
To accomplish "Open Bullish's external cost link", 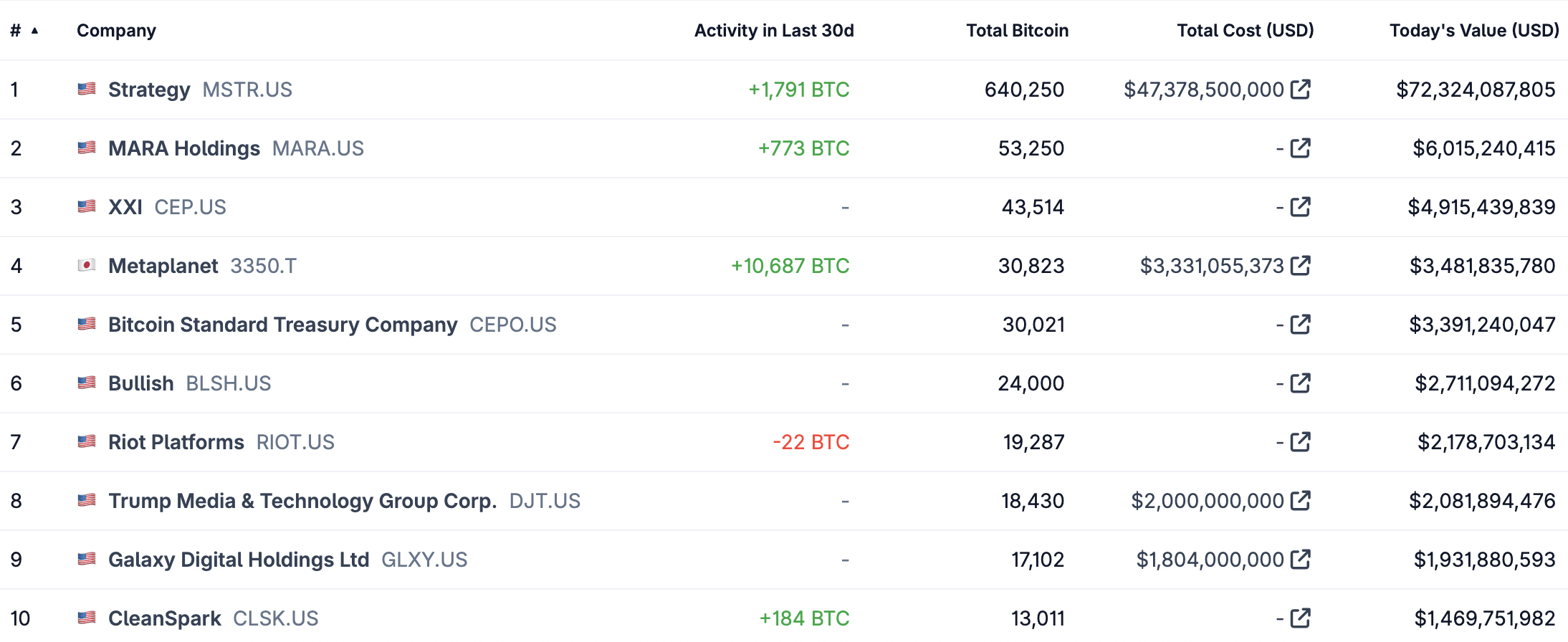I will pyautogui.click(x=1301, y=383).
